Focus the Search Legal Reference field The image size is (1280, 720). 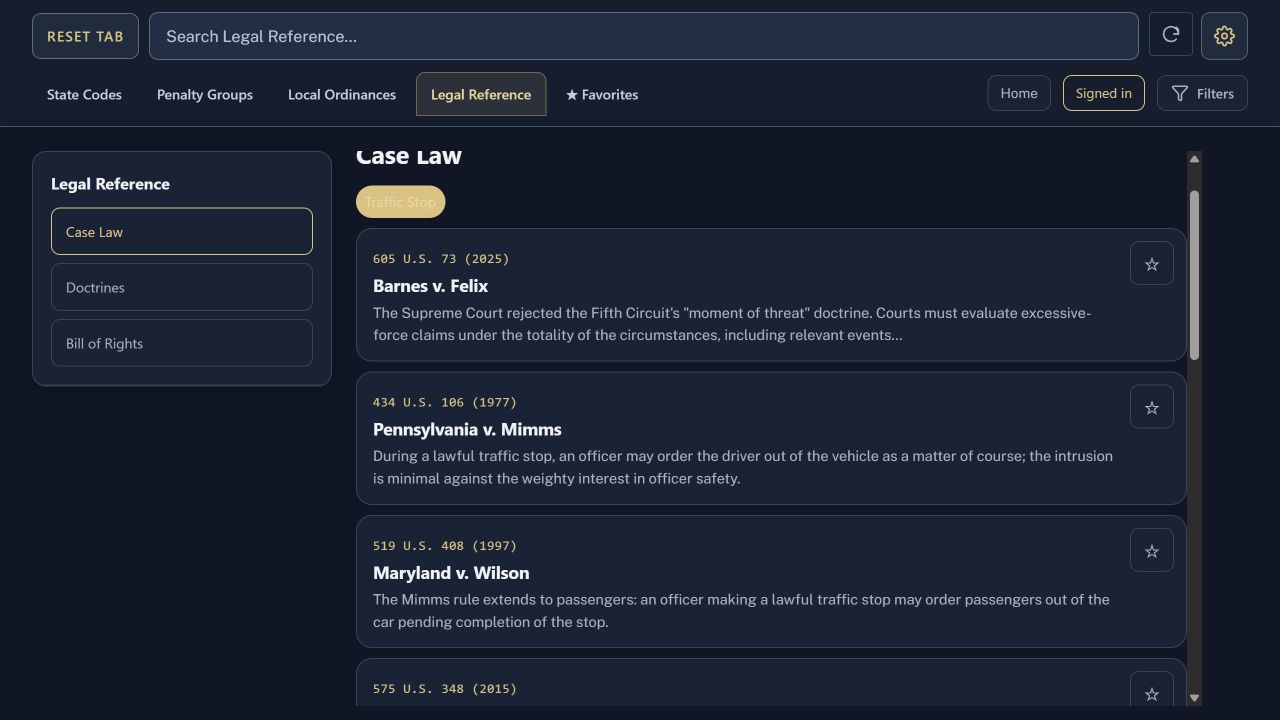point(644,36)
